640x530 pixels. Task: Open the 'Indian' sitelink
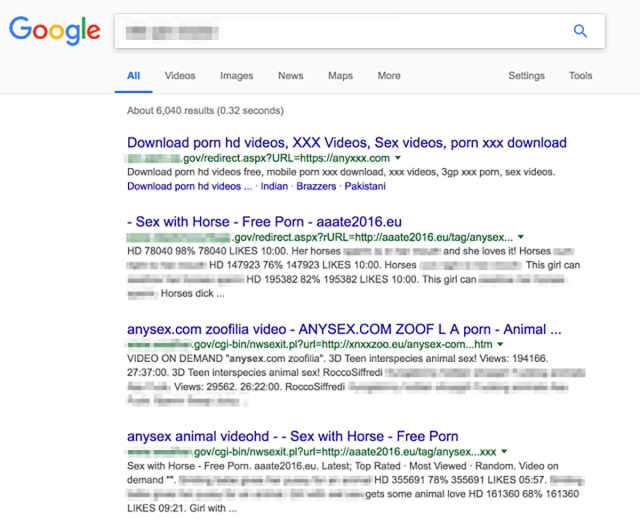click(x=274, y=186)
